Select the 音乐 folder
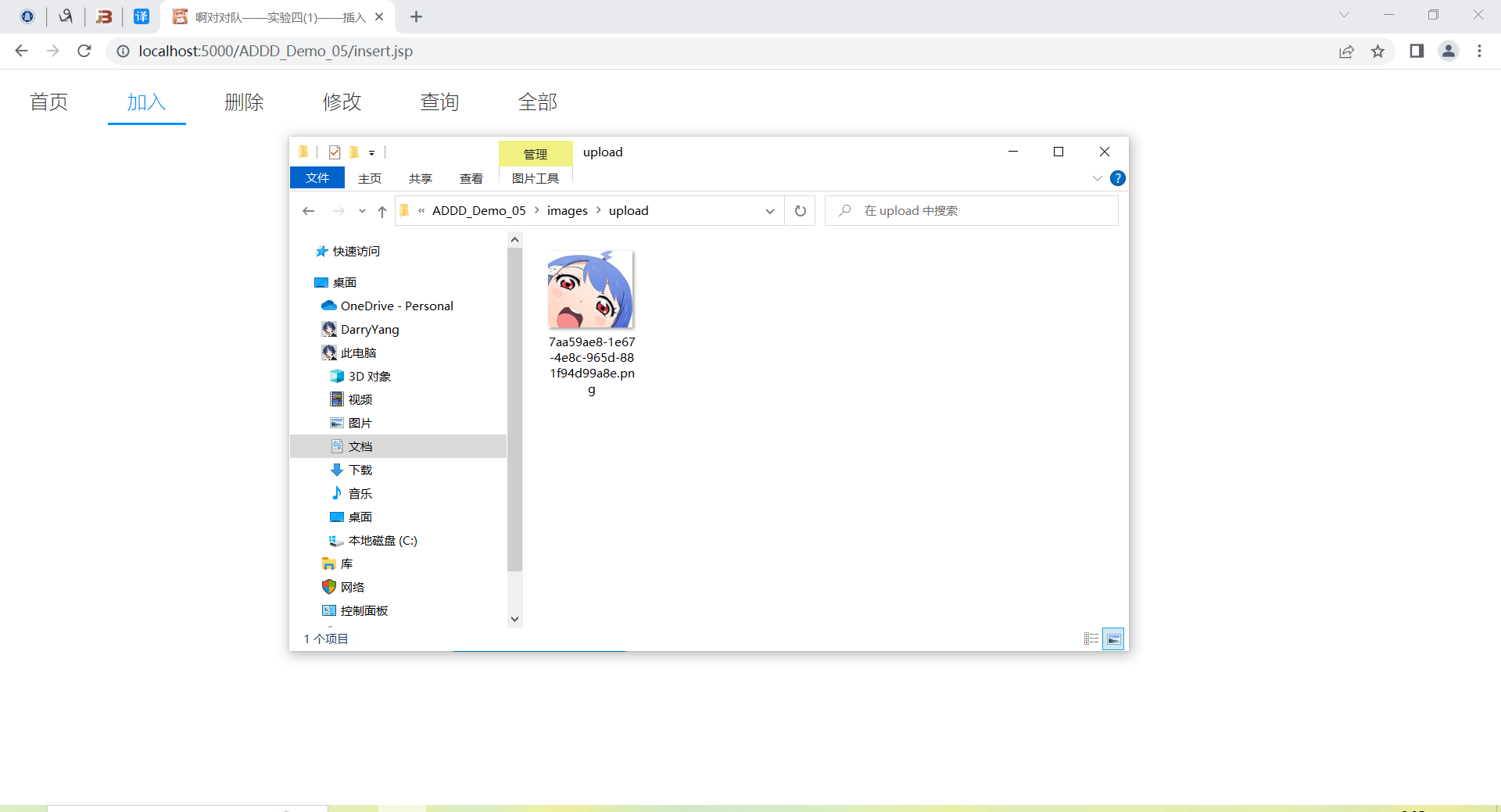Image resolution: width=1501 pixels, height=812 pixels. [x=360, y=493]
